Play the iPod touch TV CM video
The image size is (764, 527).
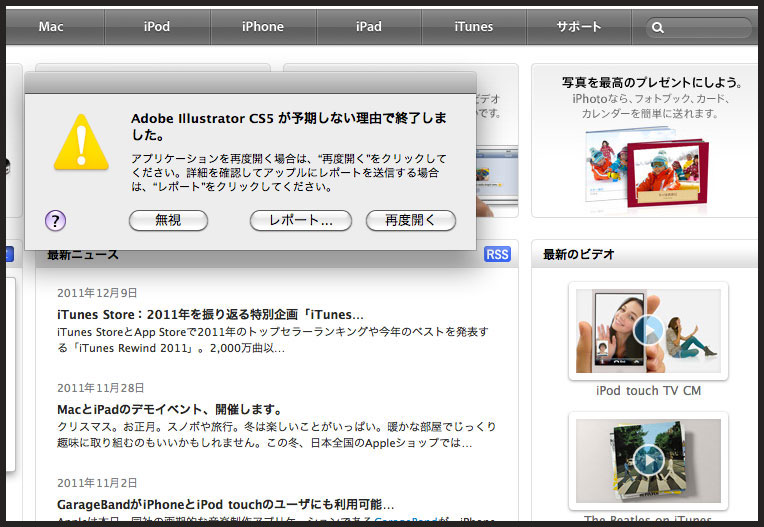(648, 331)
